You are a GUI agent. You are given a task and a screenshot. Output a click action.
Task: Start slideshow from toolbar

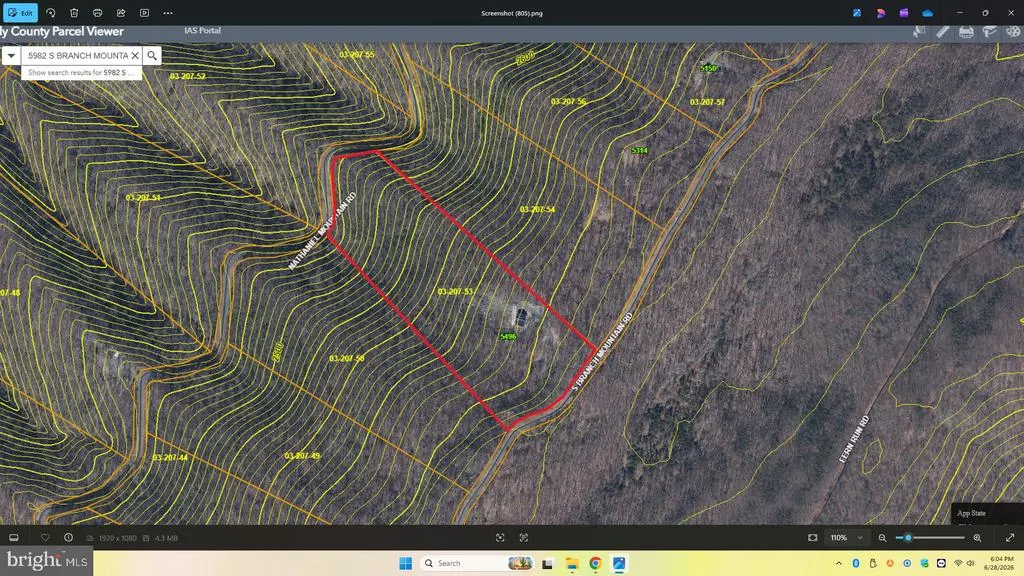(144, 12)
